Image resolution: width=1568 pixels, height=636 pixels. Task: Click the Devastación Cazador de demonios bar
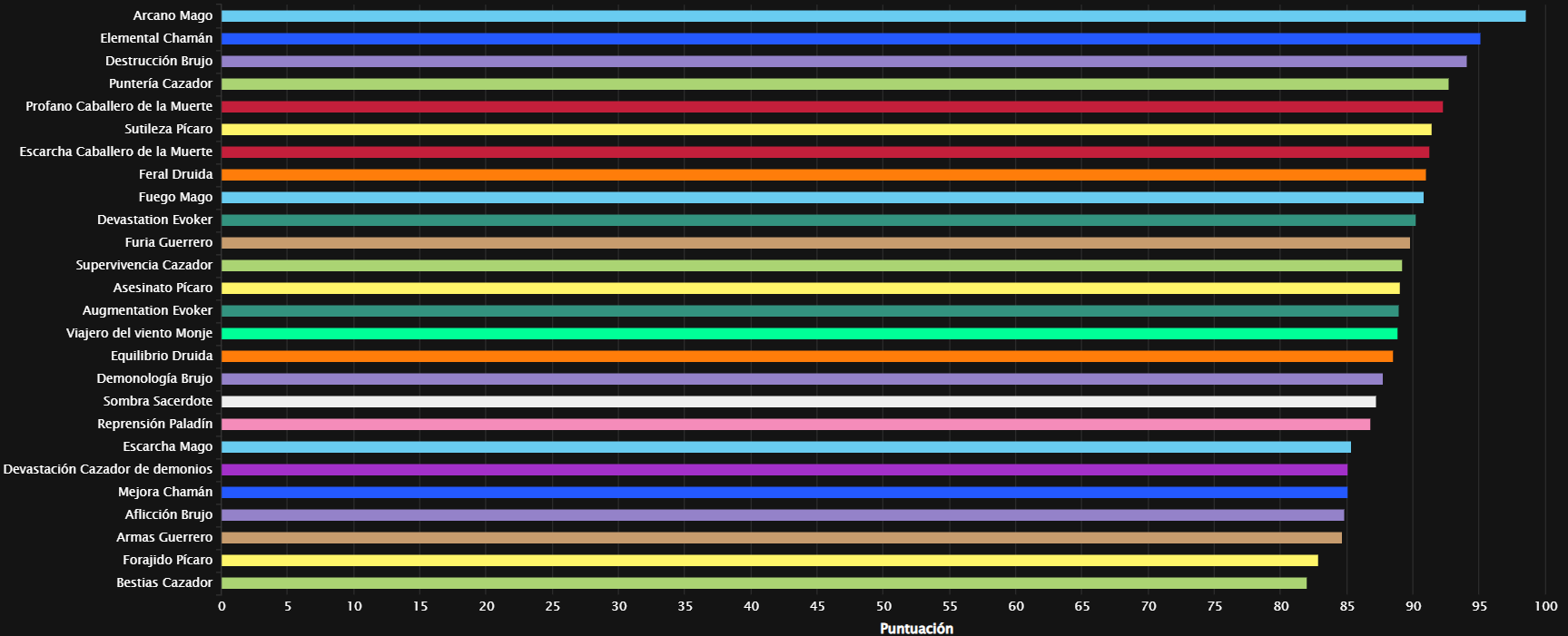pos(784,470)
